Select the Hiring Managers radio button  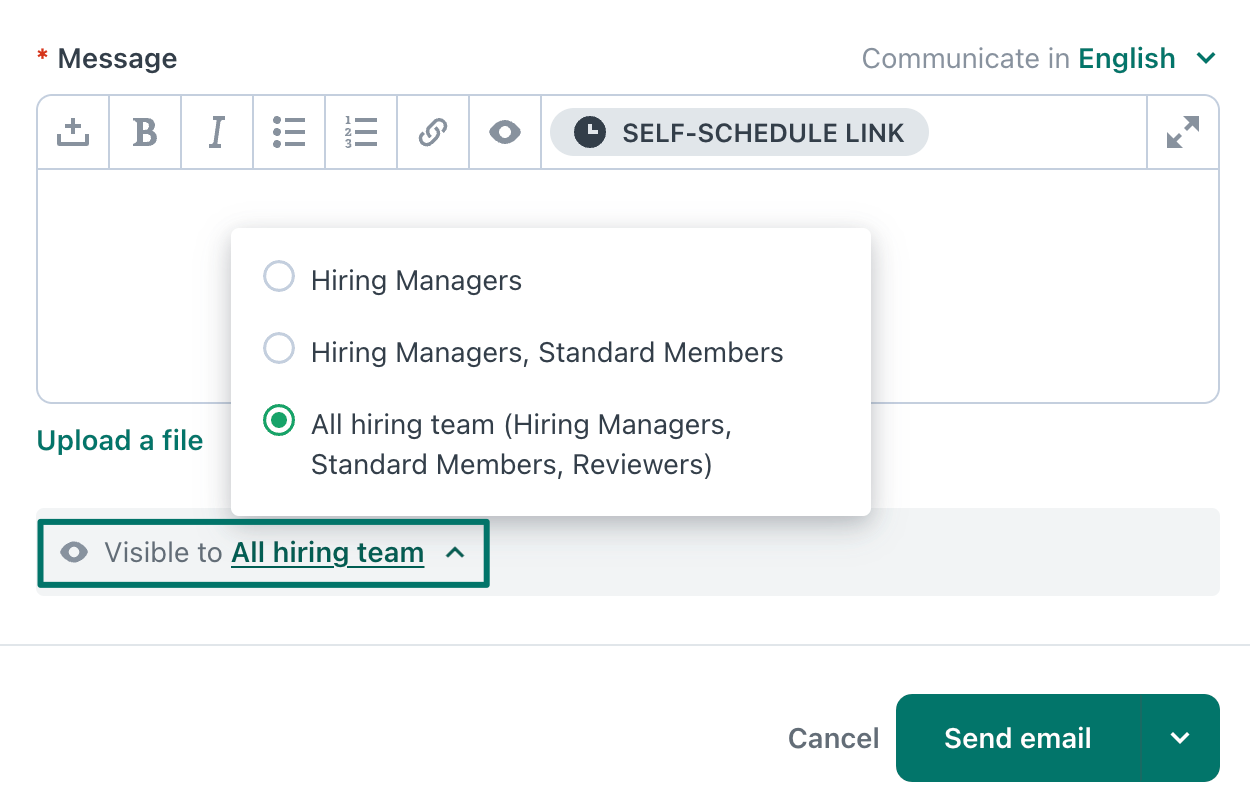click(279, 276)
